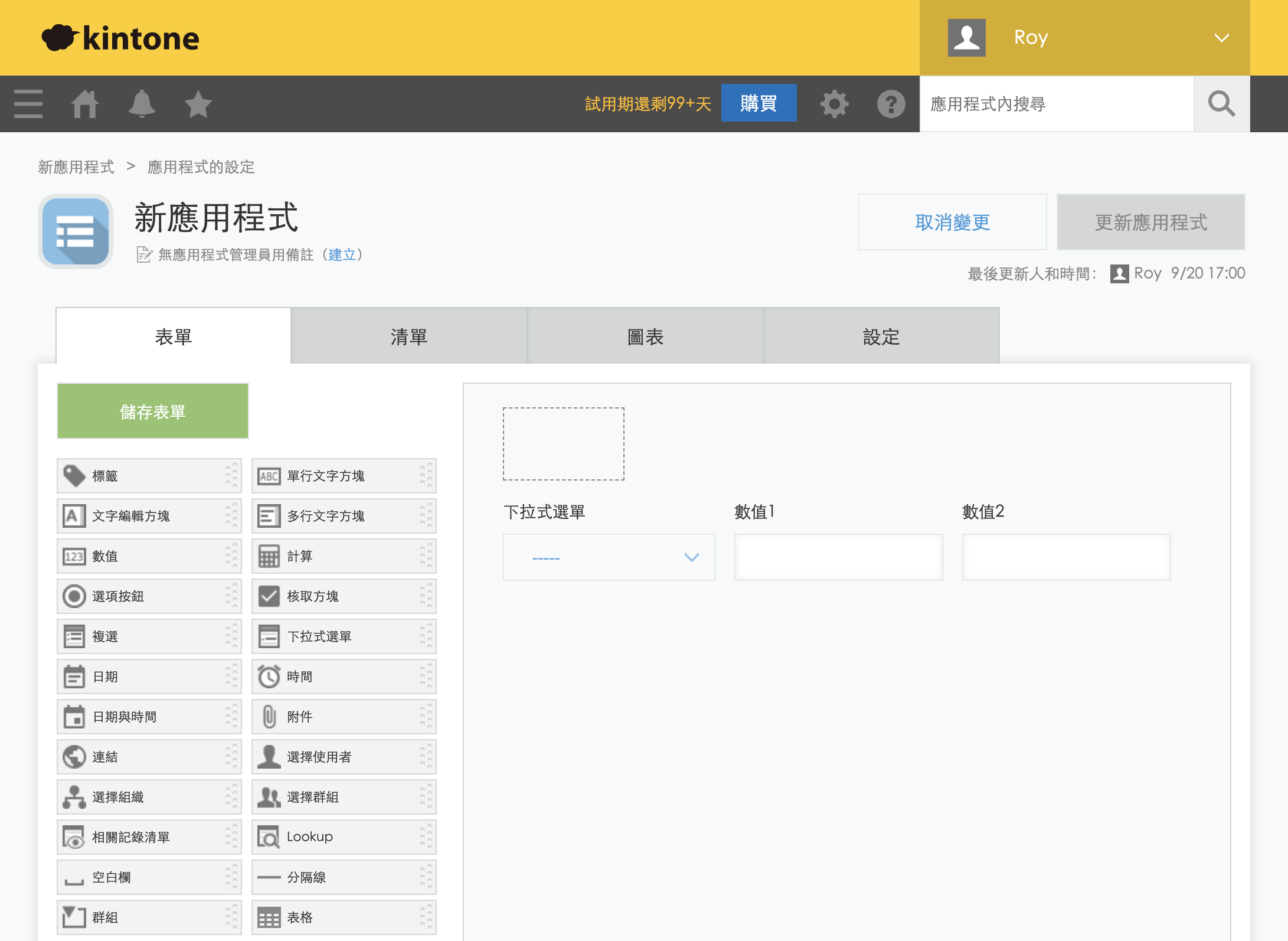Select the 標籤 field in the palette

149,476
